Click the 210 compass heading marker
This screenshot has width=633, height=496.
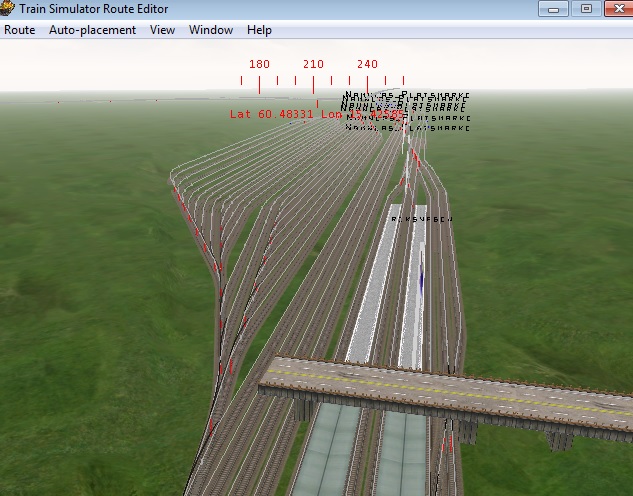click(313, 64)
